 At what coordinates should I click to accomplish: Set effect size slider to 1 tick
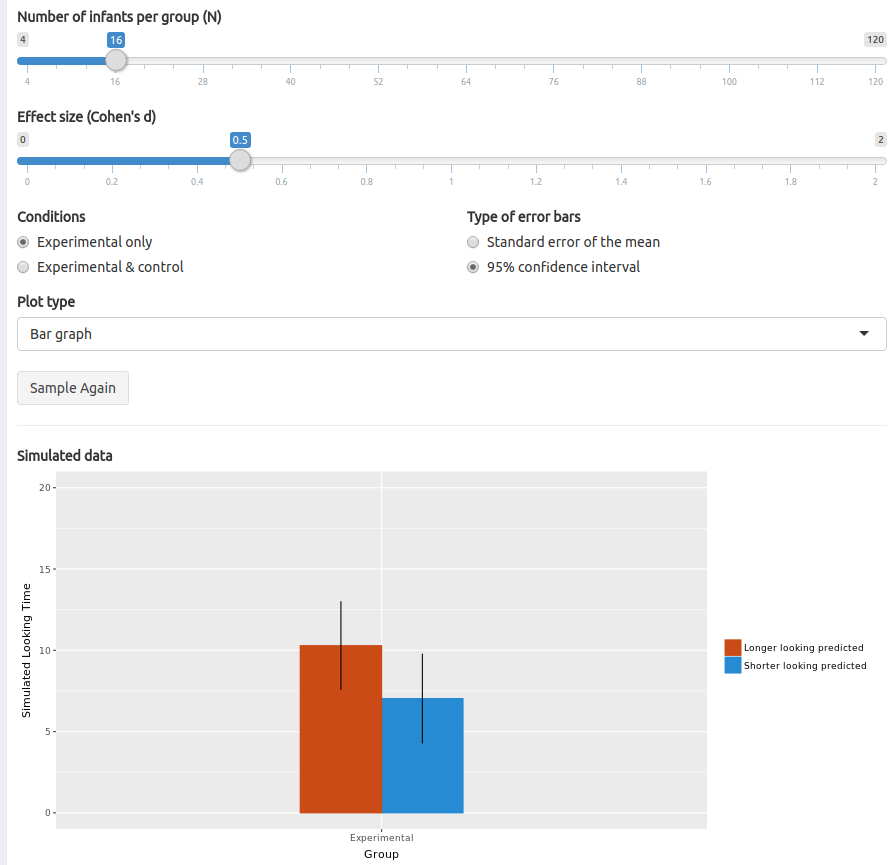point(451,160)
